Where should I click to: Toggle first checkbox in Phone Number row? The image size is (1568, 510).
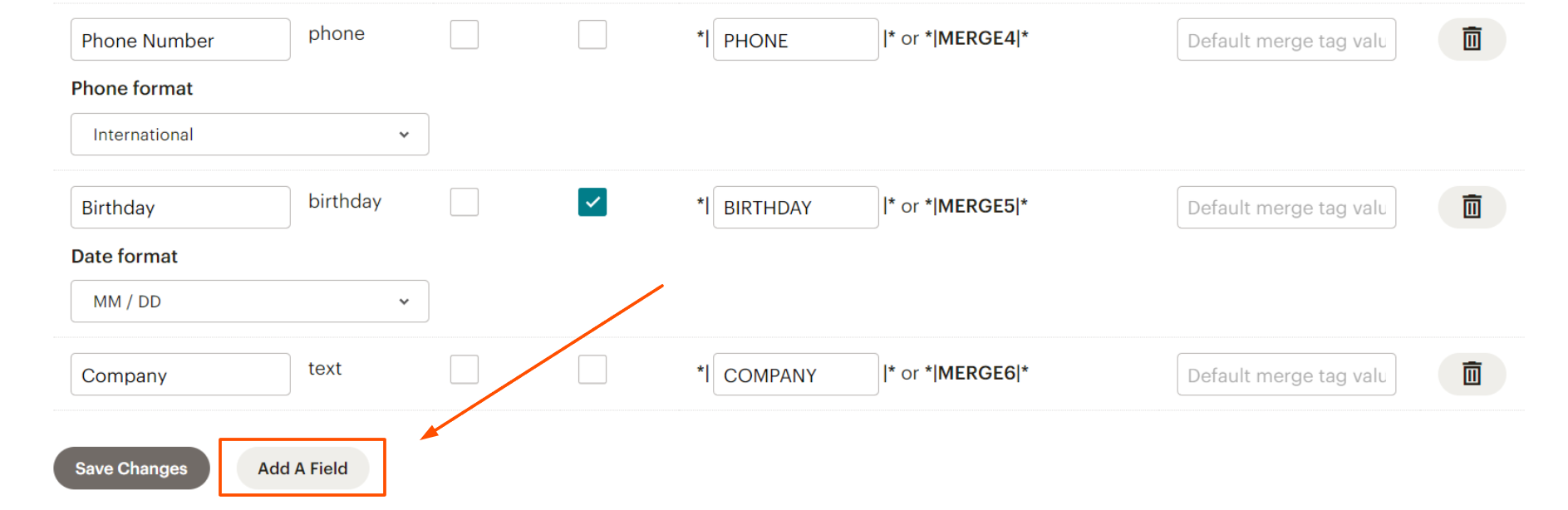(465, 35)
